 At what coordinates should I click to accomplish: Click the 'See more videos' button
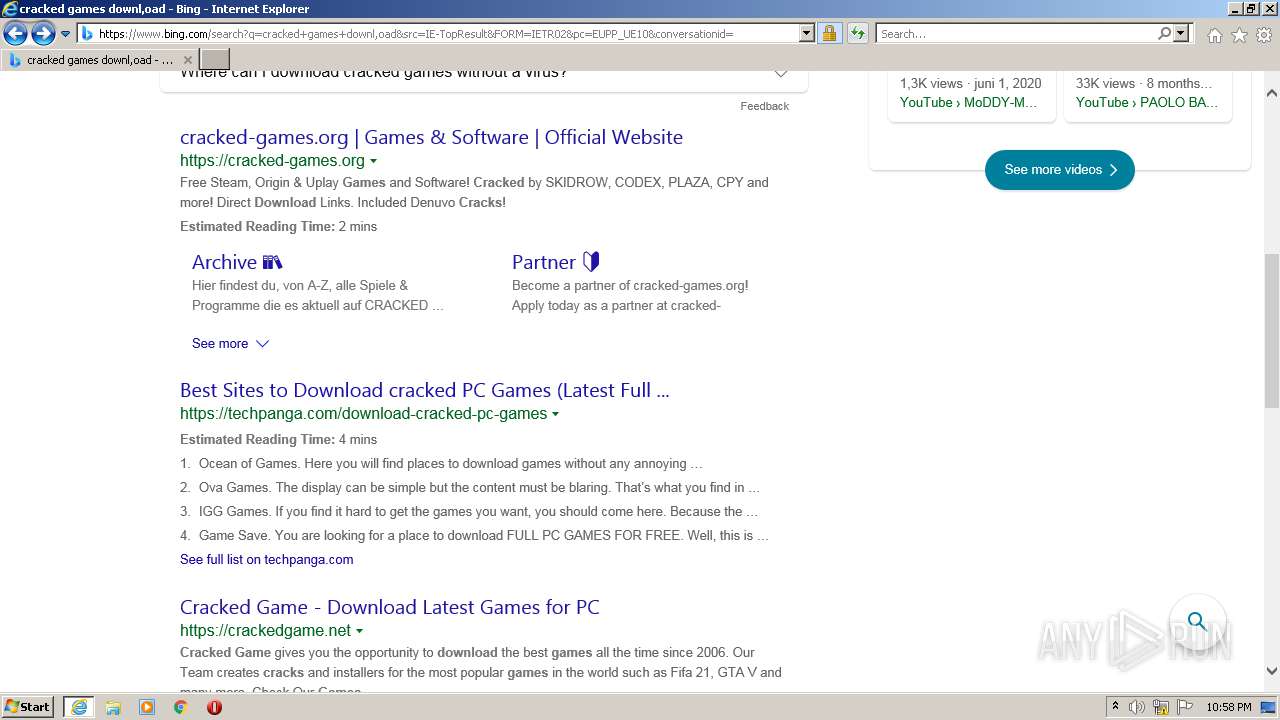[1059, 170]
